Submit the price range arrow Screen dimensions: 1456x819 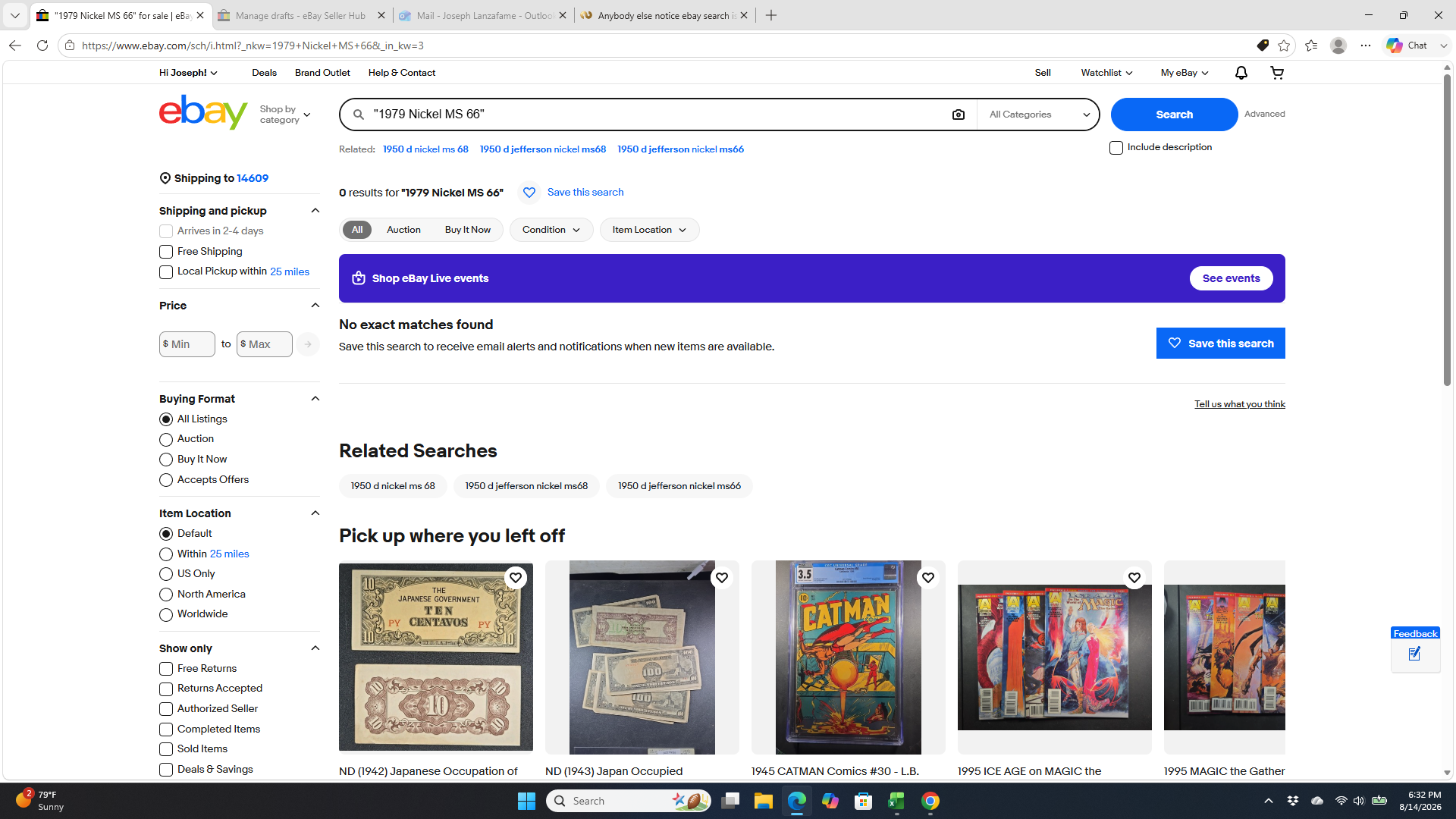pyautogui.click(x=307, y=344)
